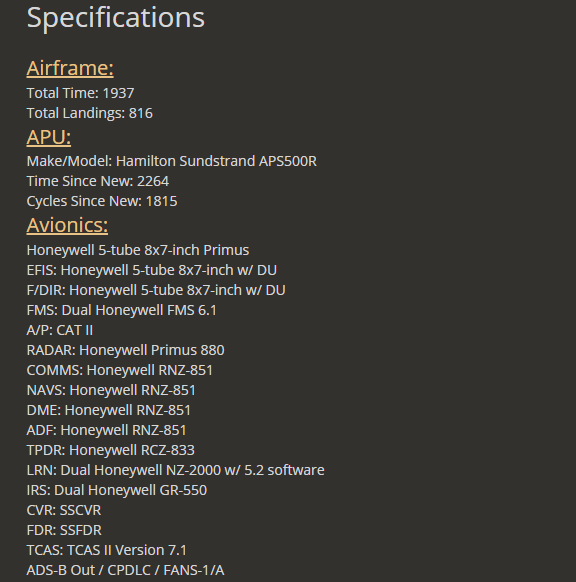Select the Airframe section heading
This screenshot has width=576, height=582.
click(70, 68)
